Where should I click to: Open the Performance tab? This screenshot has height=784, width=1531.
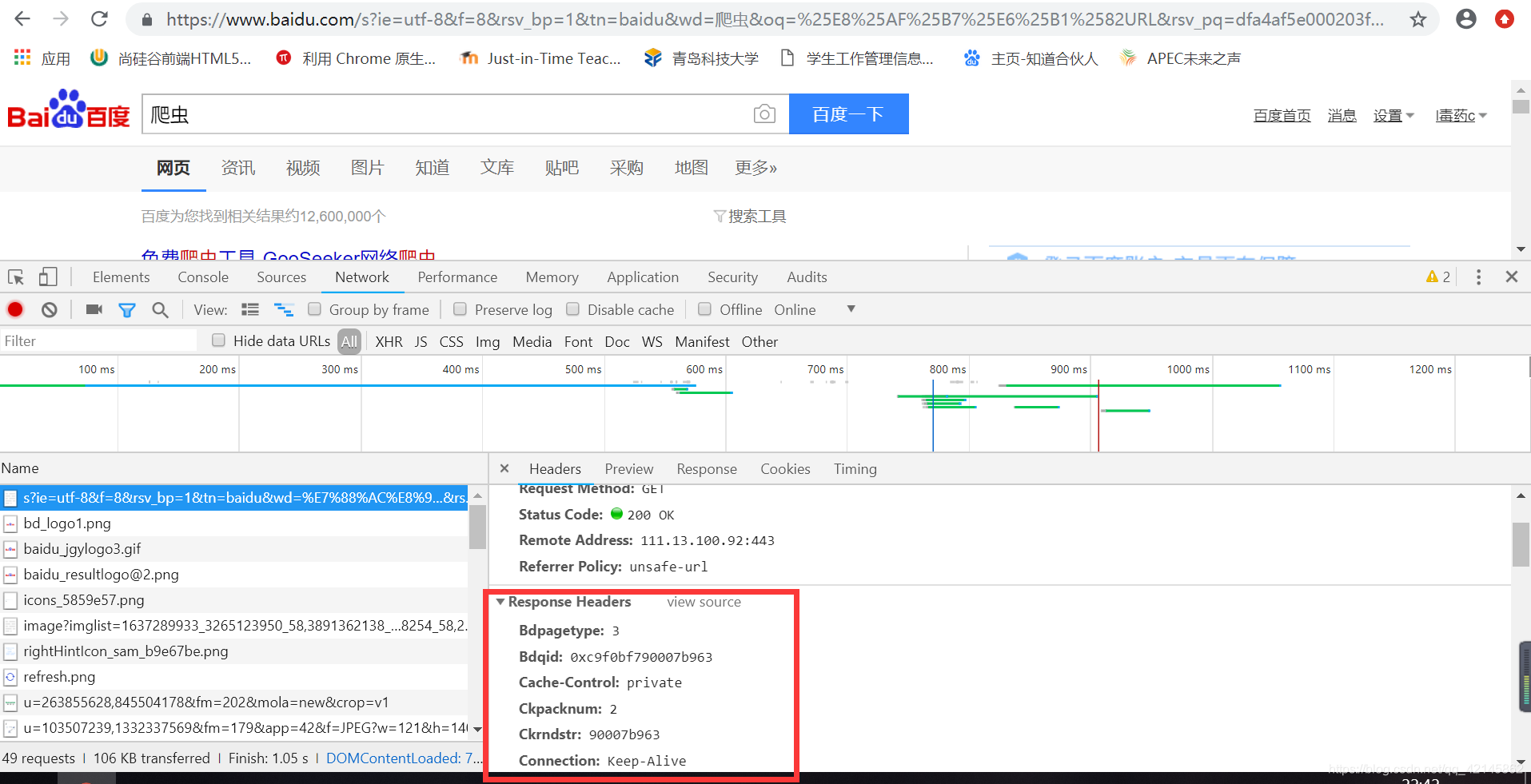coord(457,277)
